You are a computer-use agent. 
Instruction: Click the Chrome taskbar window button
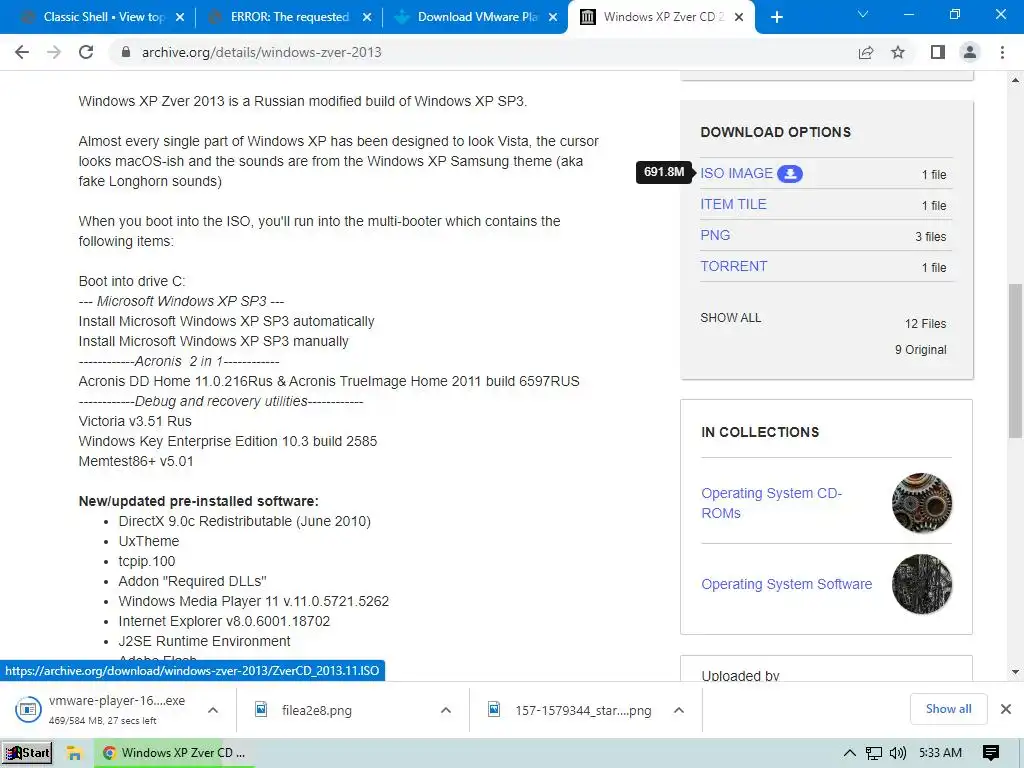pyautogui.click(x=174, y=753)
